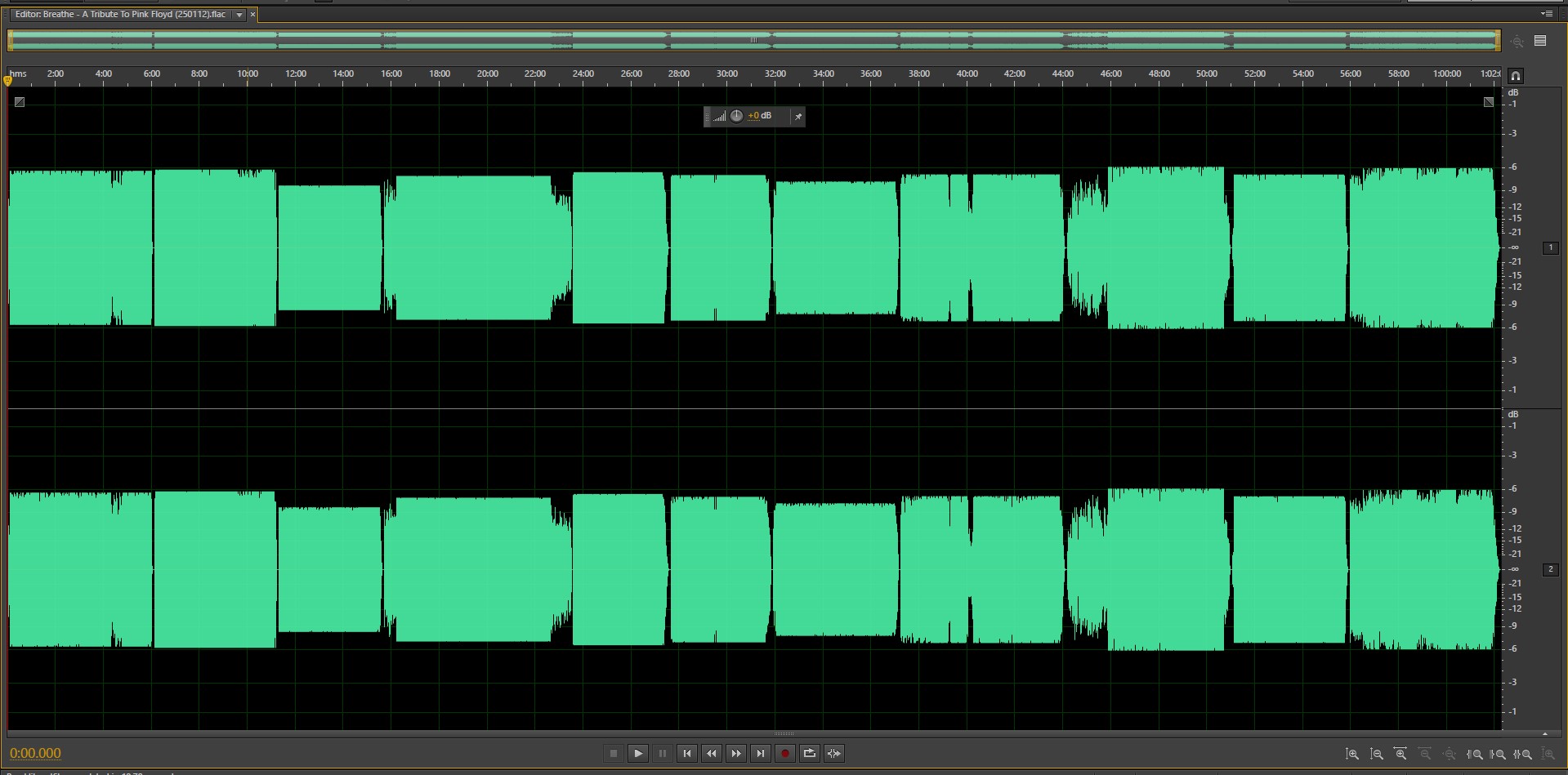Zoom in amplitude on the waveform
The width and height of the screenshot is (1568, 775).
(x=1352, y=755)
